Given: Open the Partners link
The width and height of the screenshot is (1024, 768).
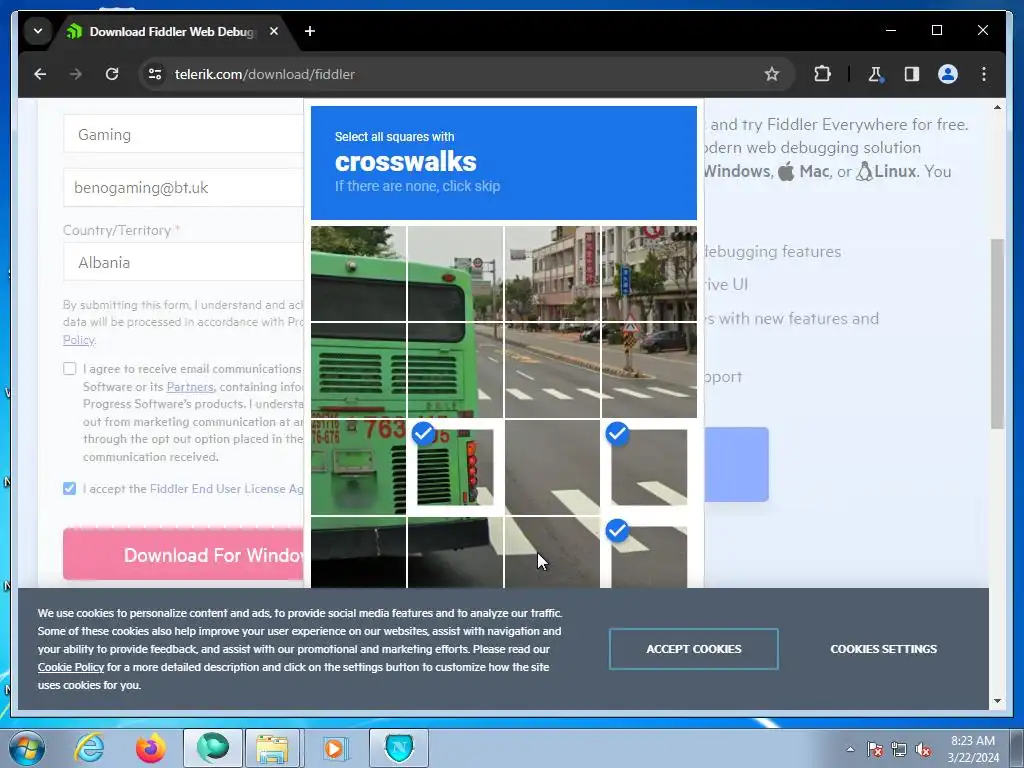Looking at the screenshot, I should click(190, 387).
